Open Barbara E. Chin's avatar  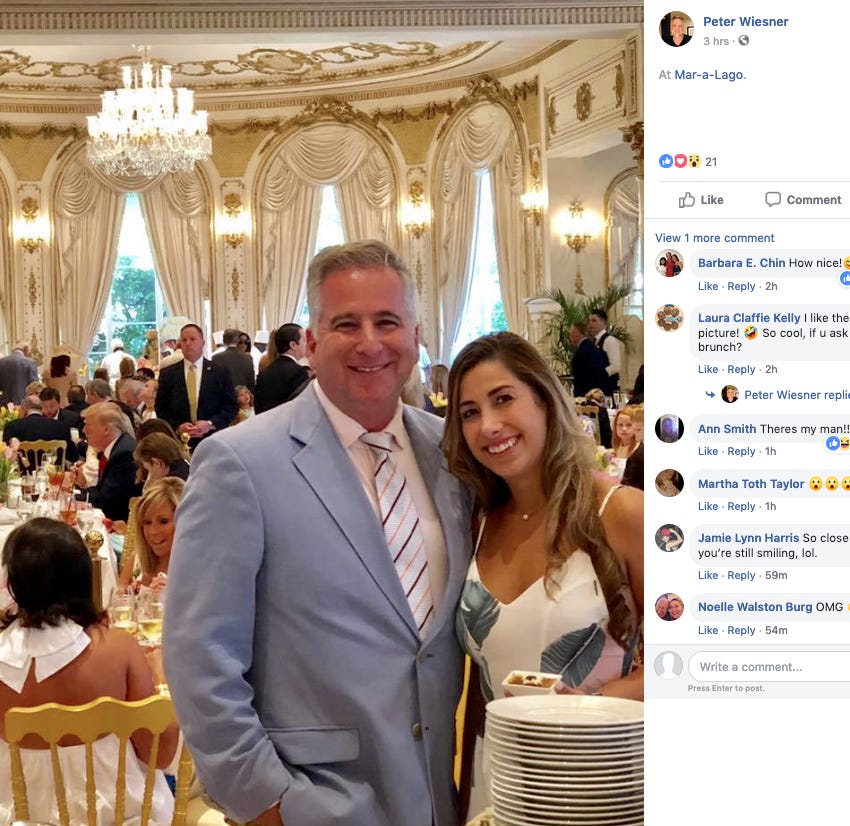(x=669, y=263)
